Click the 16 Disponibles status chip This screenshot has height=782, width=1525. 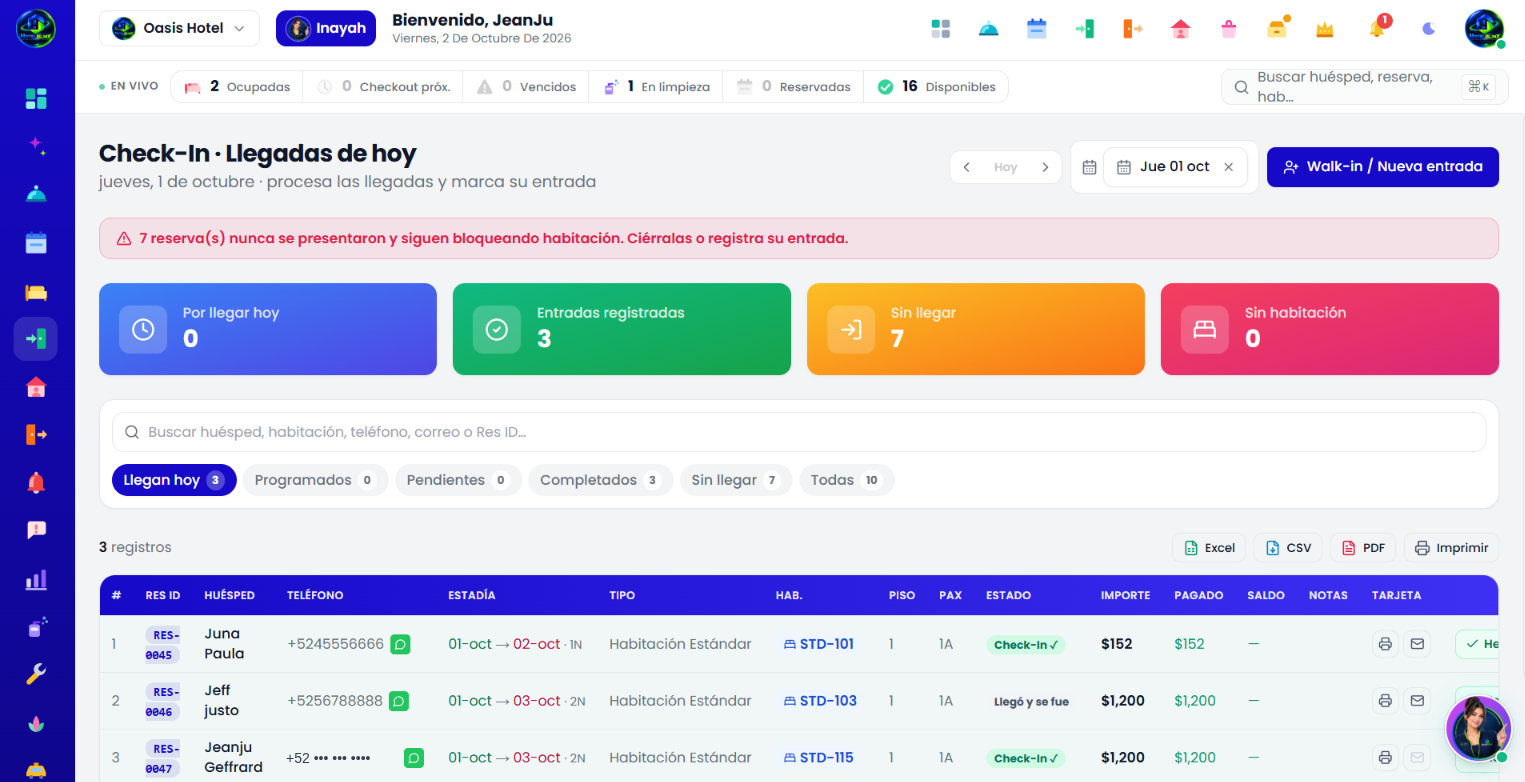click(x=936, y=87)
